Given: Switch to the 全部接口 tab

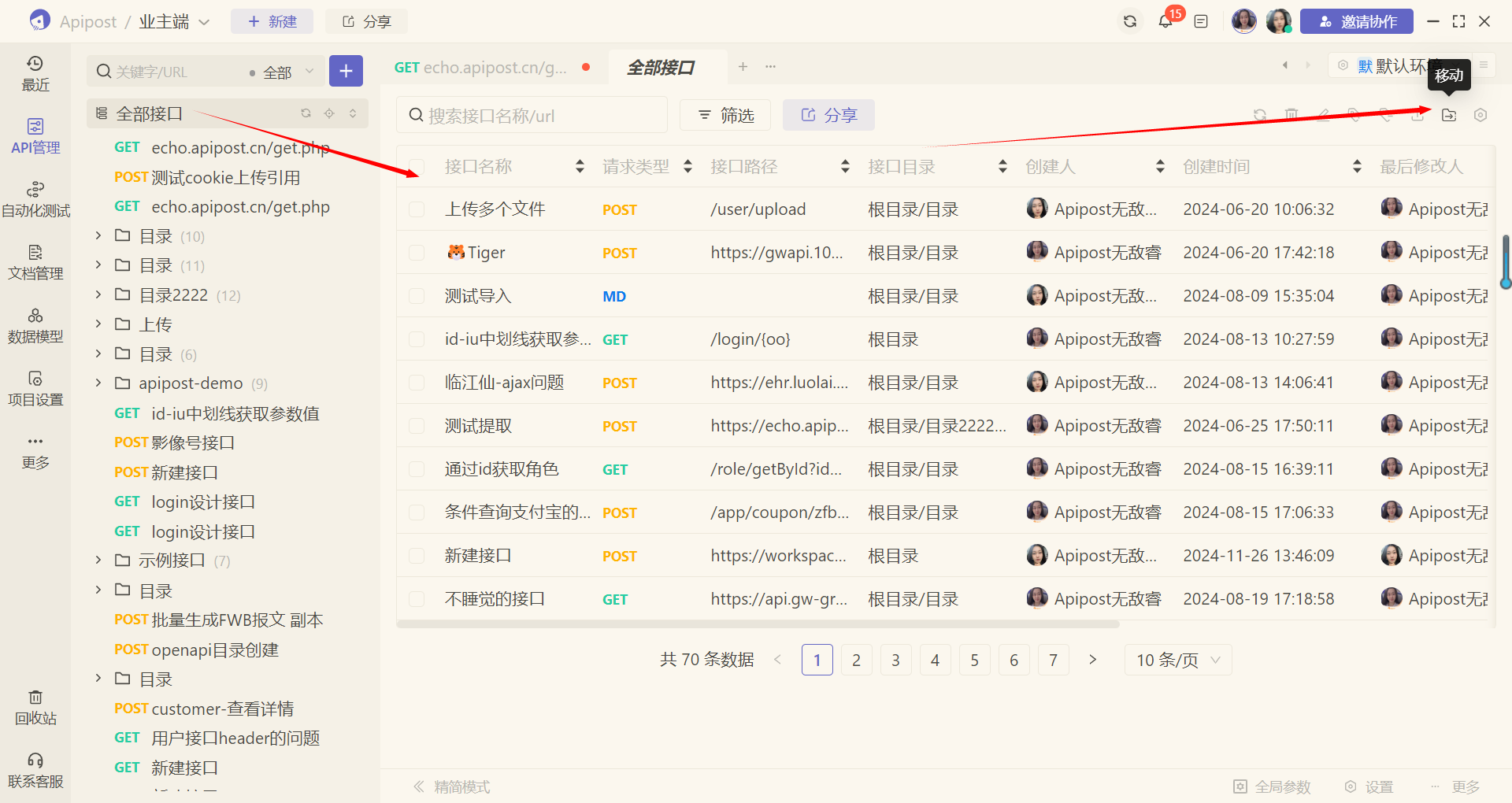Looking at the screenshot, I should coord(661,68).
